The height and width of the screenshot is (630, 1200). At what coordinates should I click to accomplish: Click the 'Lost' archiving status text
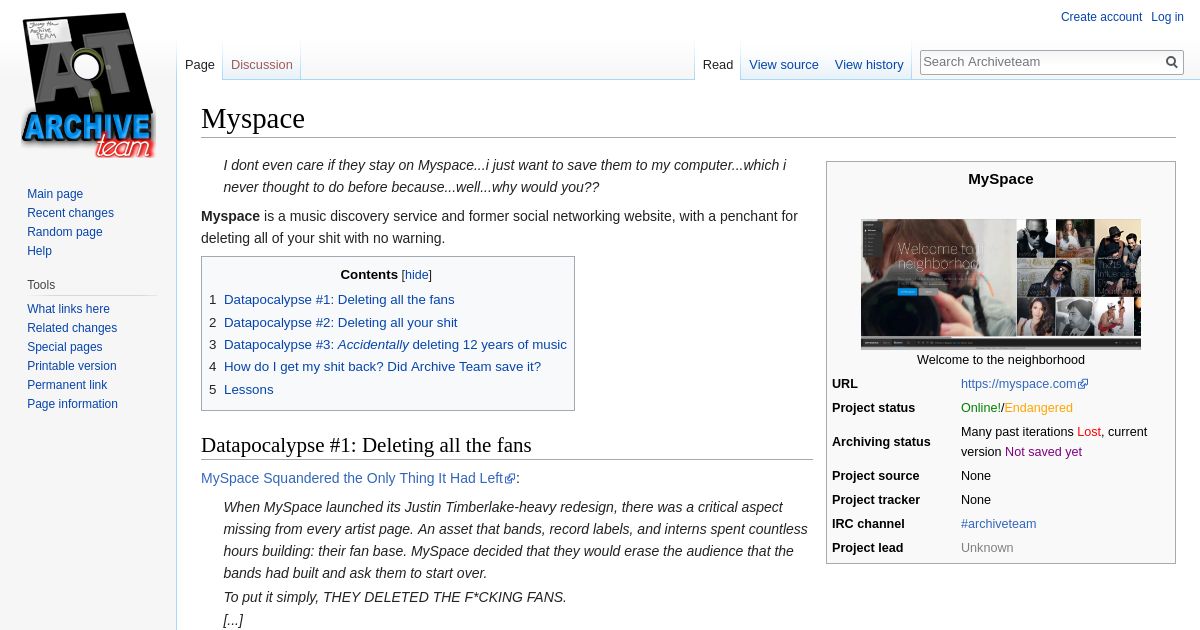pos(1088,432)
